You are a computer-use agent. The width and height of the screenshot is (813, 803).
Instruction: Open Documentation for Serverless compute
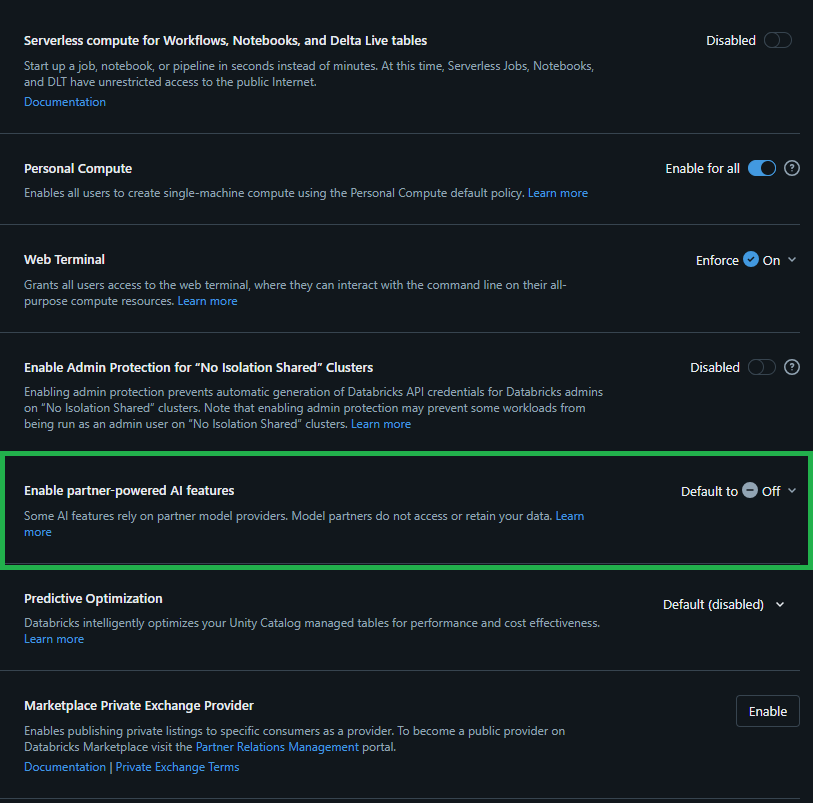pos(64,101)
